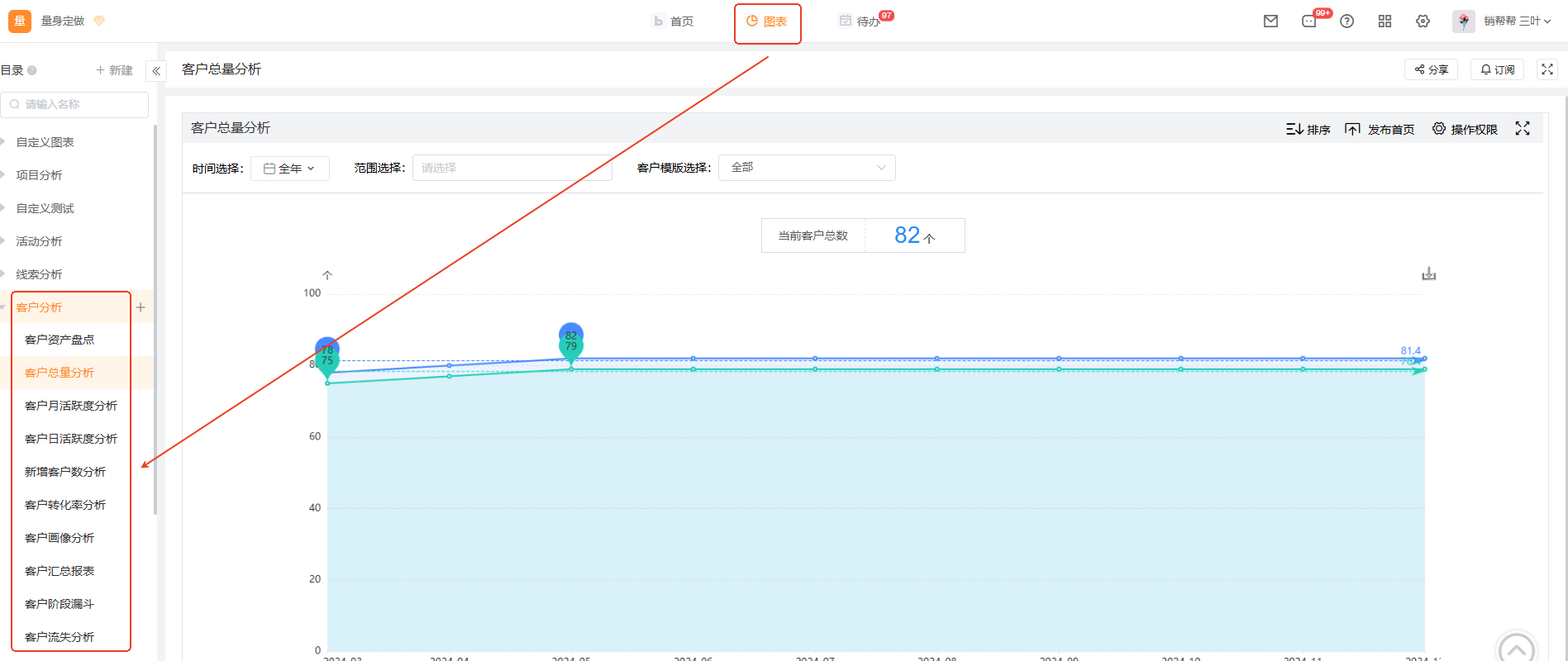Open the apps grid icon
This screenshot has height=661, width=1568.
pos(1385,21)
